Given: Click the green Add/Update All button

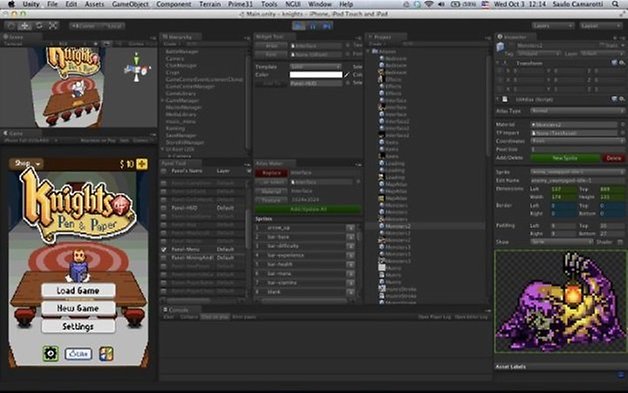Looking at the screenshot, I should tap(308, 209).
